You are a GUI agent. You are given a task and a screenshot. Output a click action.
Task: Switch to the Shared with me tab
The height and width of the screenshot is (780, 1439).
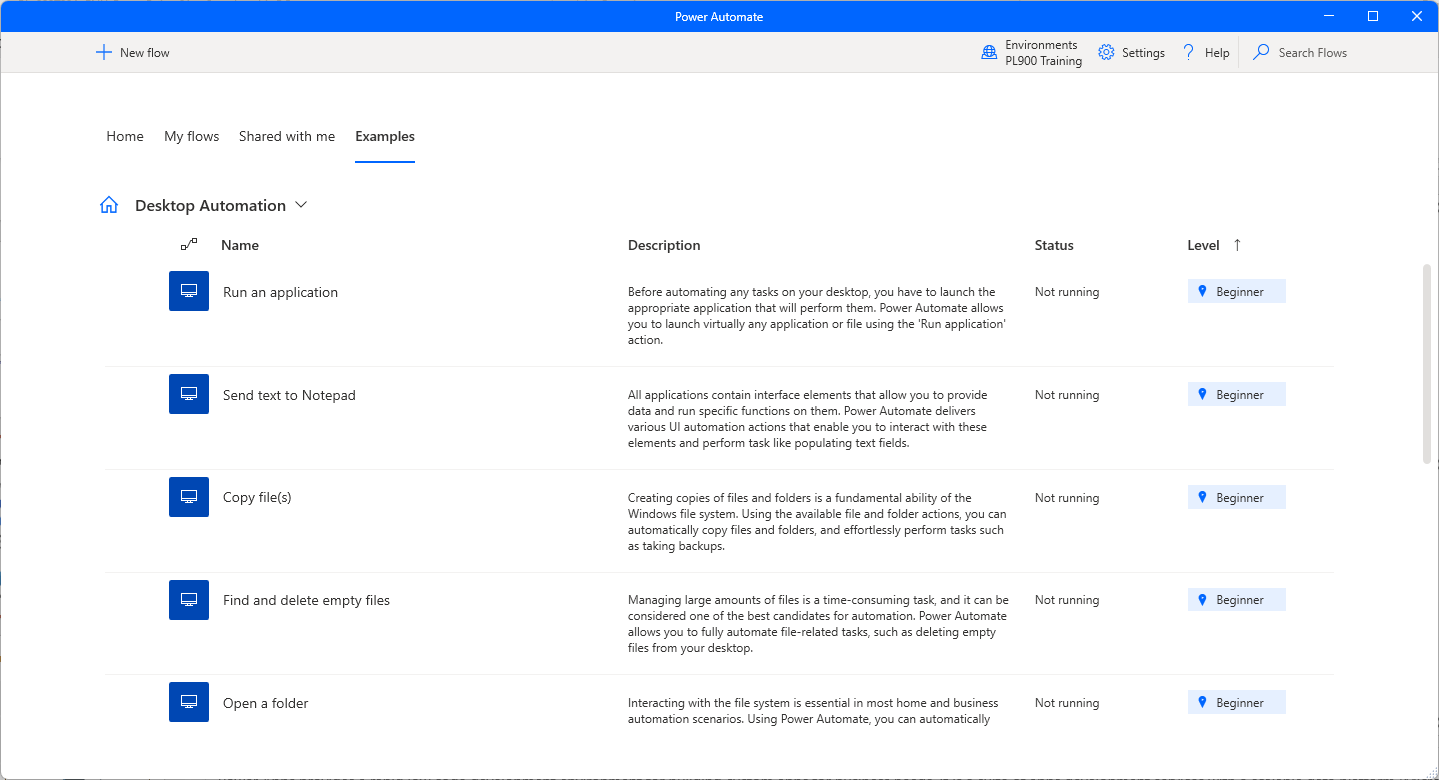[x=287, y=136]
